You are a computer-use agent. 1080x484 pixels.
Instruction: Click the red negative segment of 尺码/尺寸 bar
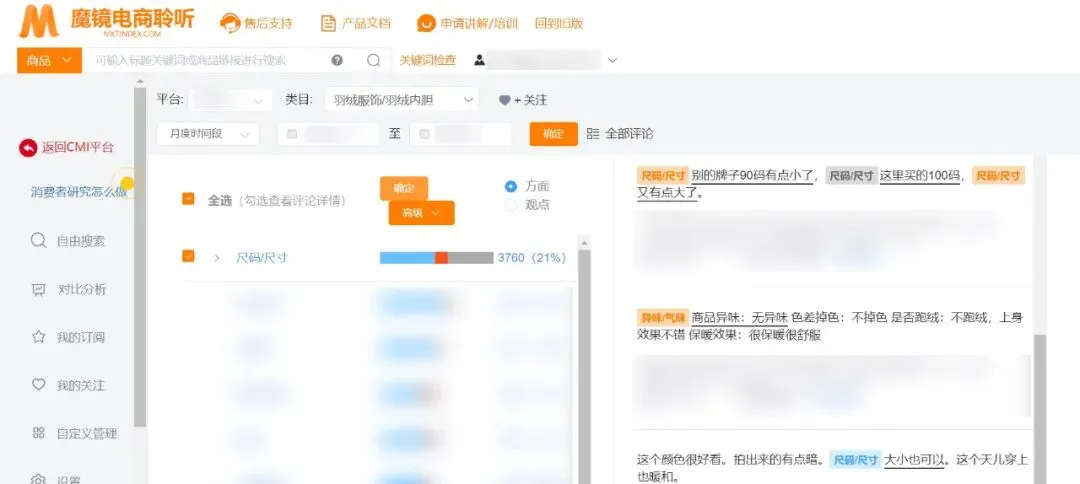pos(442,257)
